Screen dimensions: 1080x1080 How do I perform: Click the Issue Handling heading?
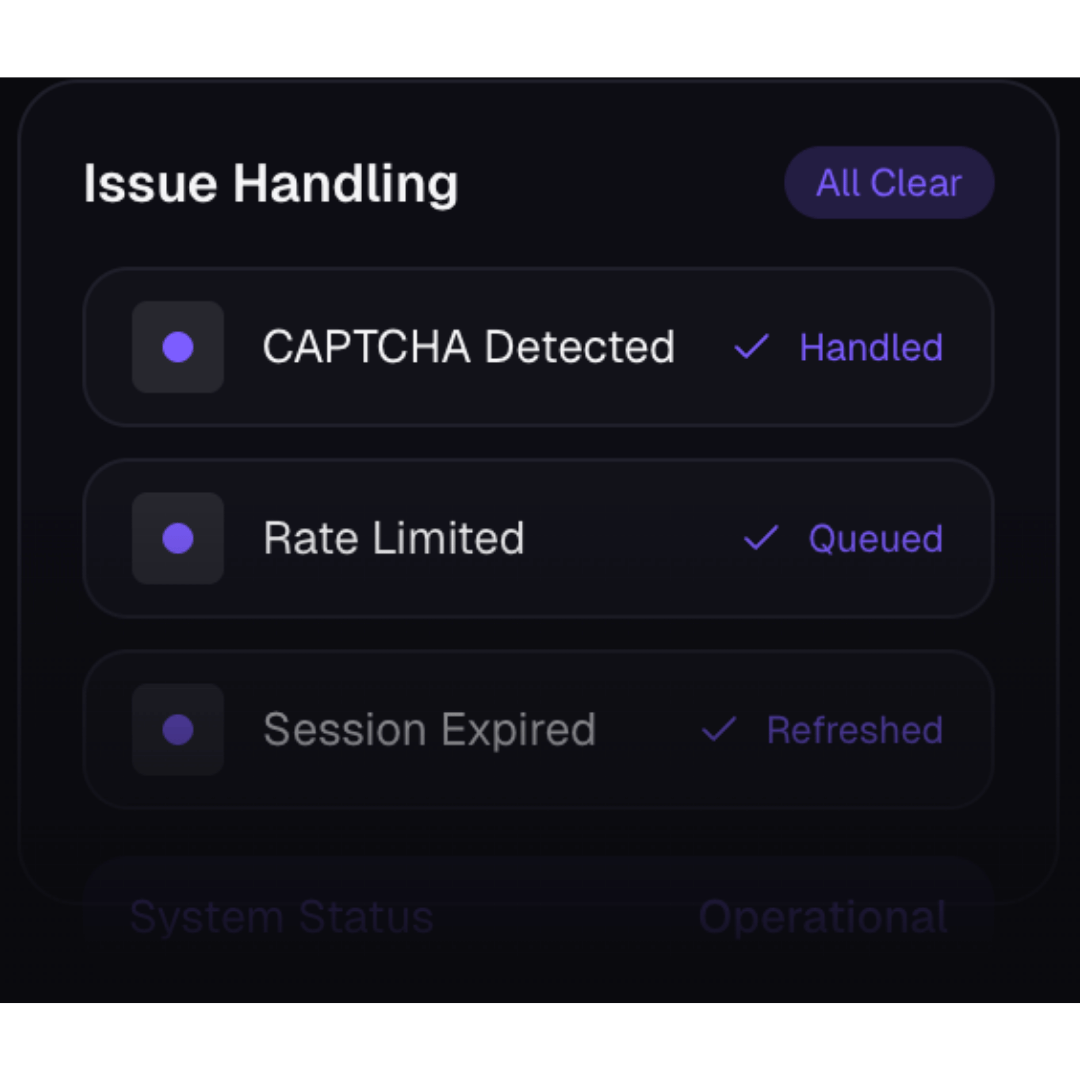pyautogui.click(x=270, y=184)
